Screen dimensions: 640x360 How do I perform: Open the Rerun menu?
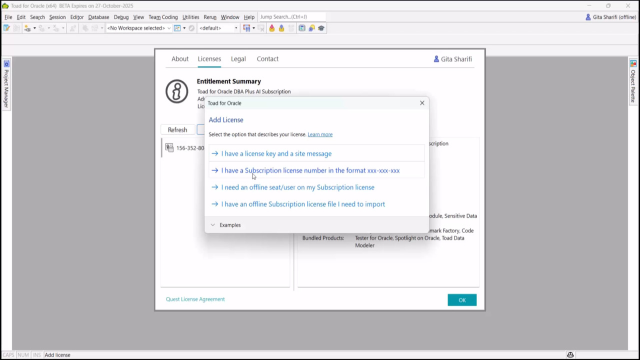210,17
